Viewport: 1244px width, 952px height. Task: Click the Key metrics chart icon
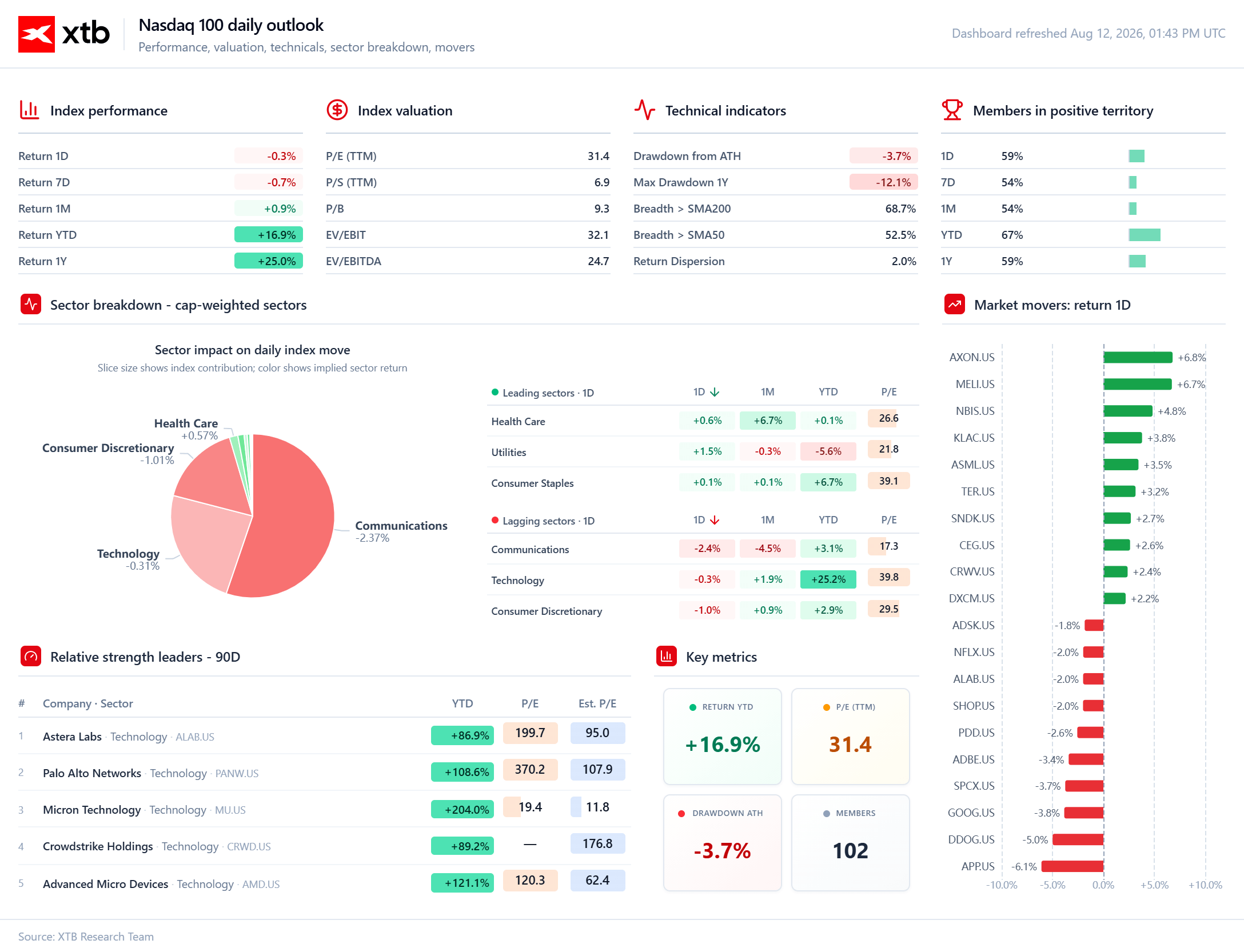[667, 657]
